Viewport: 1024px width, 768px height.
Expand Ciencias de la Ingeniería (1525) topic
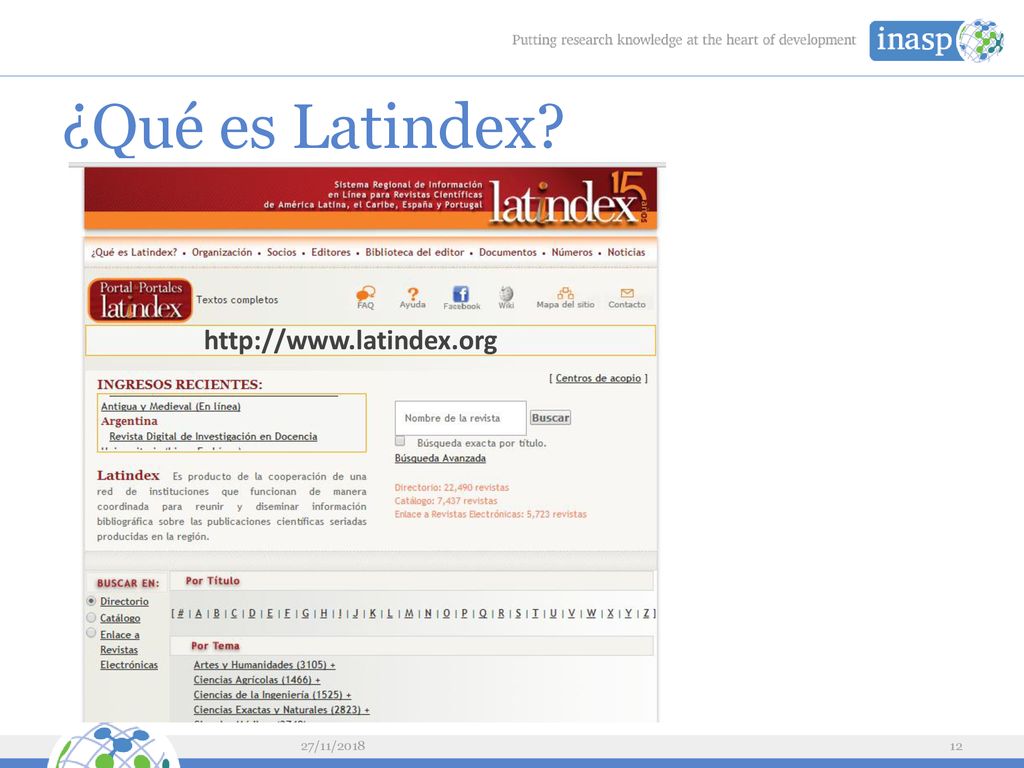pyautogui.click(x=272, y=695)
